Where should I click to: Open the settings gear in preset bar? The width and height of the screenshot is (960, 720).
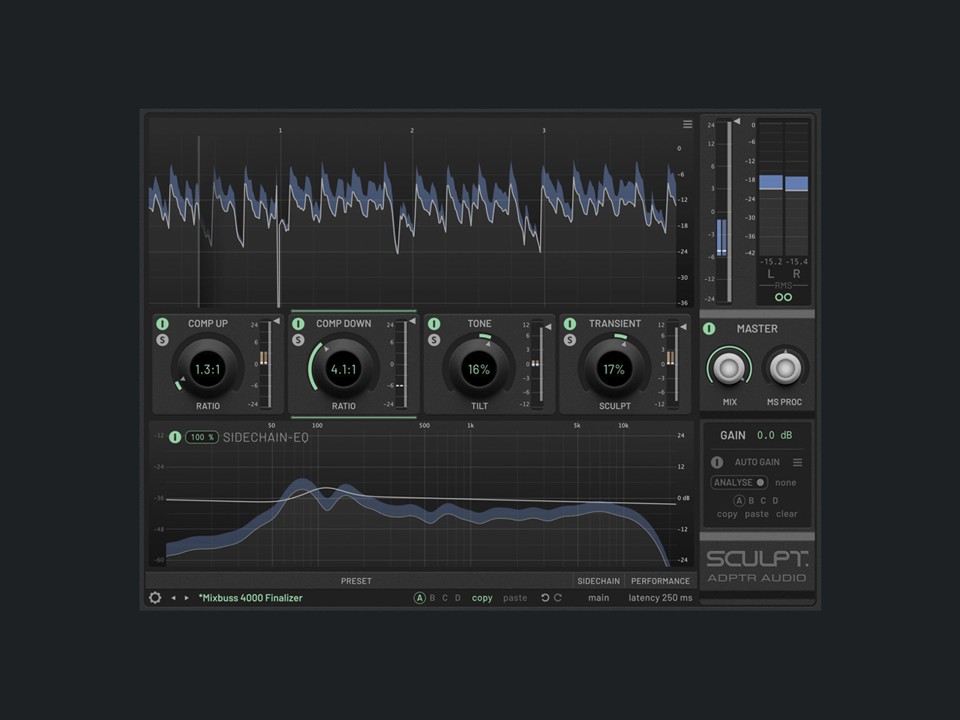(x=155, y=598)
